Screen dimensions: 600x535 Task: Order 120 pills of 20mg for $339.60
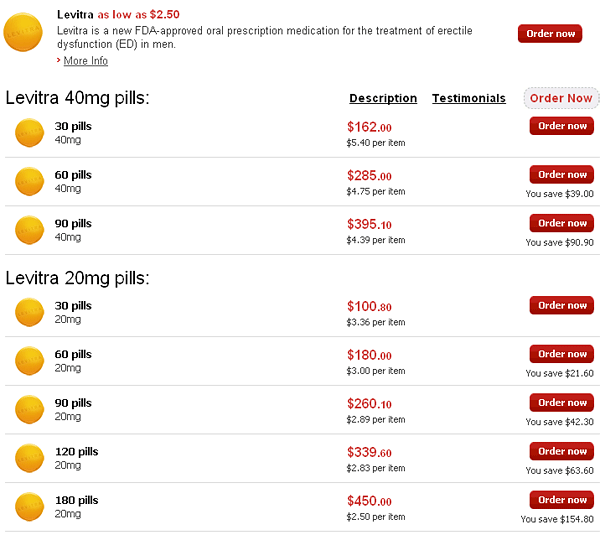click(x=562, y=451)
